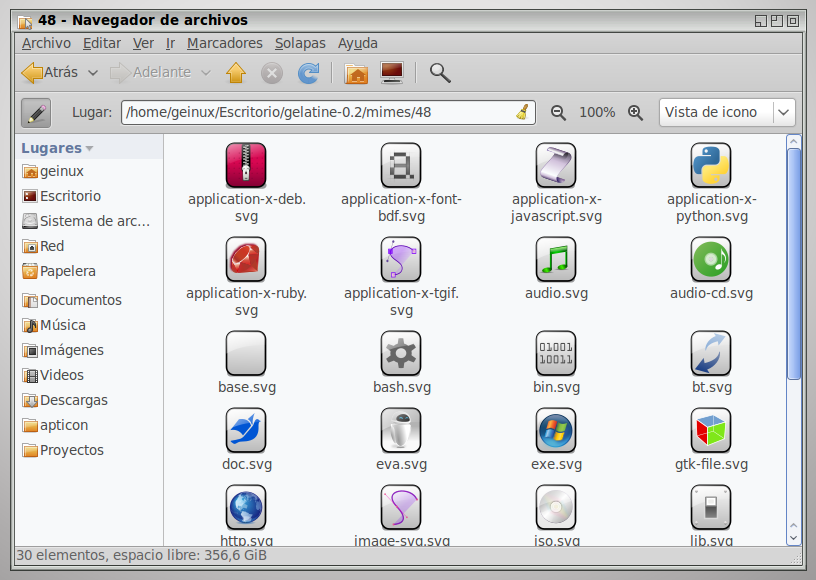This screenshot has width=816, height=580.
Task: Click the 100% zoom level label
Action: pos(597,112)
